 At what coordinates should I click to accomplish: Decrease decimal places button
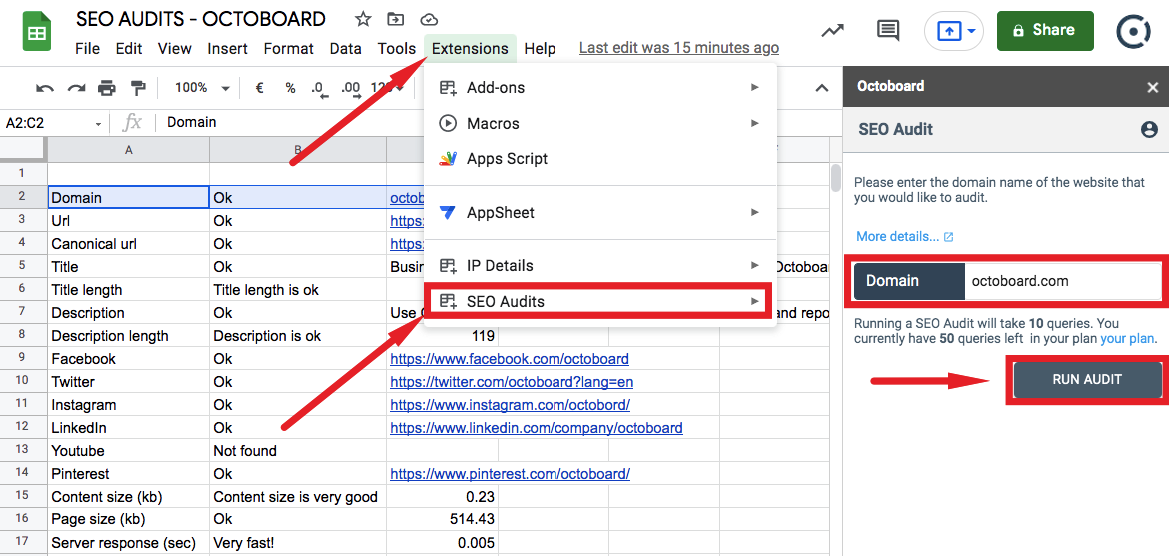coord(318,89)
